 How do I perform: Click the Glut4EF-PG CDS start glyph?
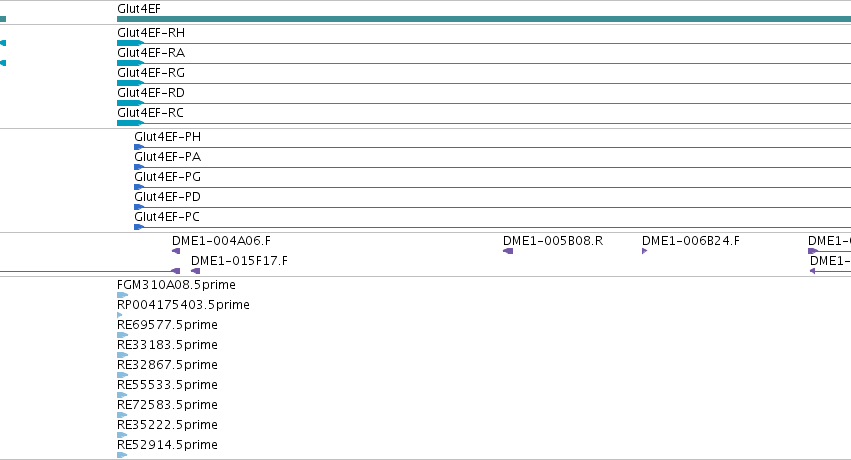[x=139, y=187]
